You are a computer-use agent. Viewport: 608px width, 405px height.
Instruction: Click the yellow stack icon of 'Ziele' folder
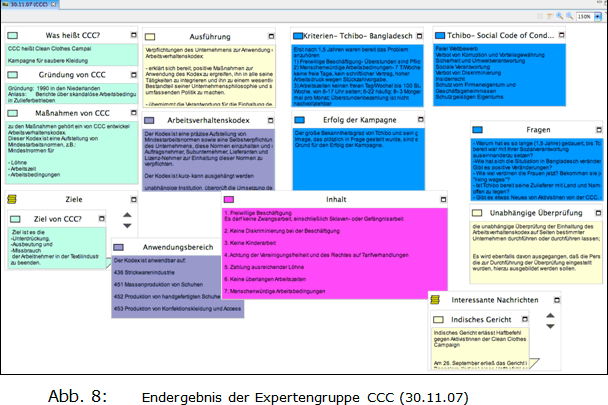[x=12, y=199]
